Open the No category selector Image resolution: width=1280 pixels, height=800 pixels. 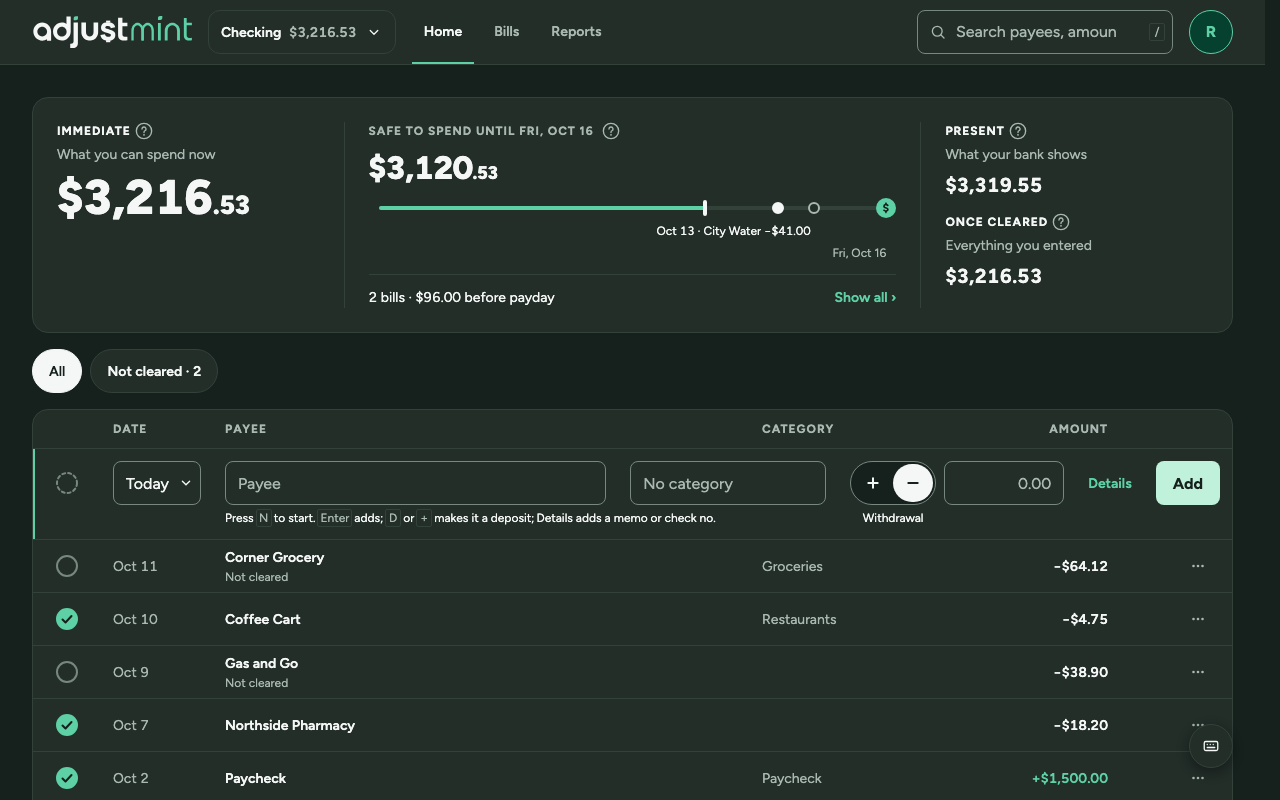(728, 483)
